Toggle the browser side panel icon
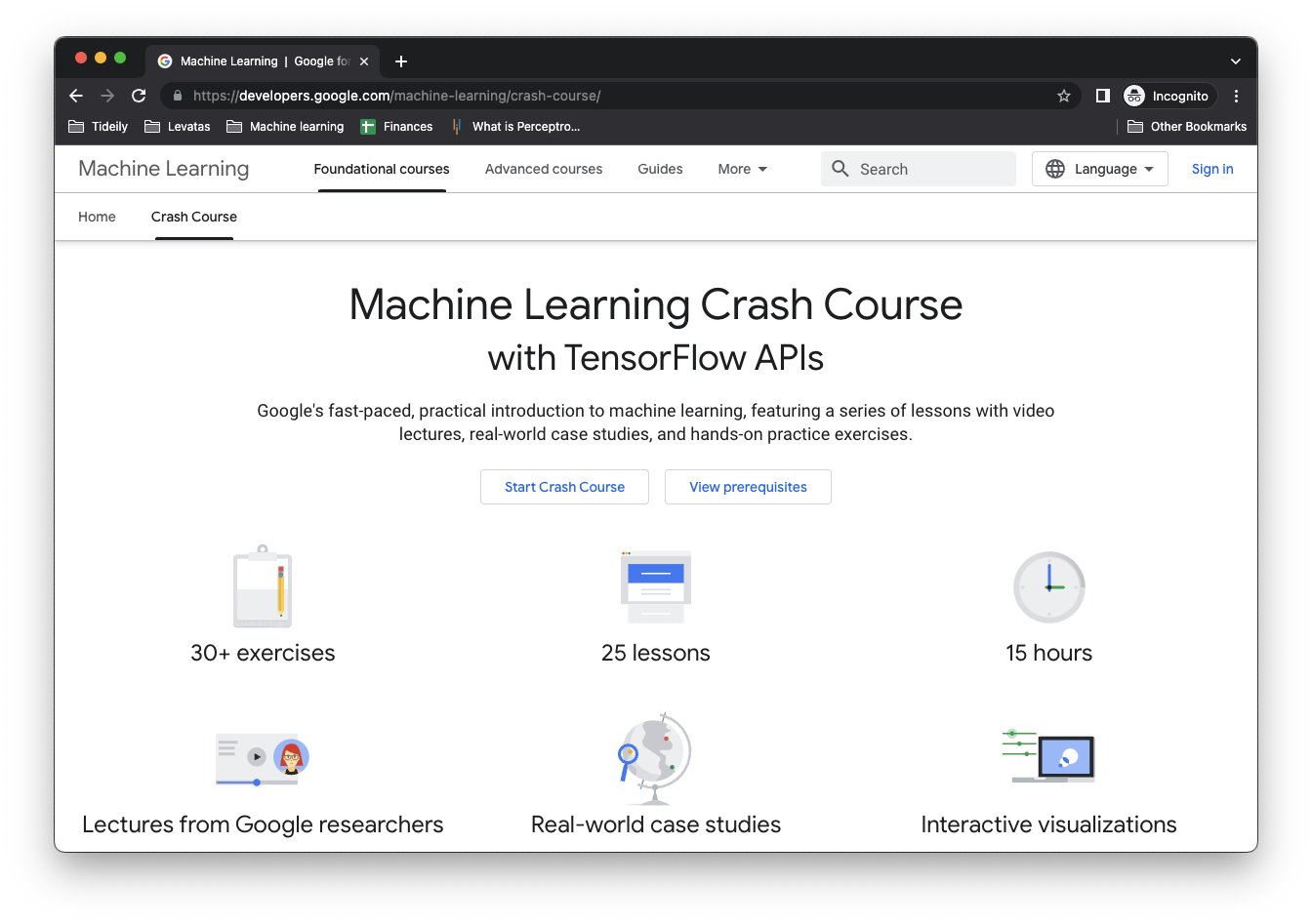This screenshot has width=1312, height=924. (1103, 96)
